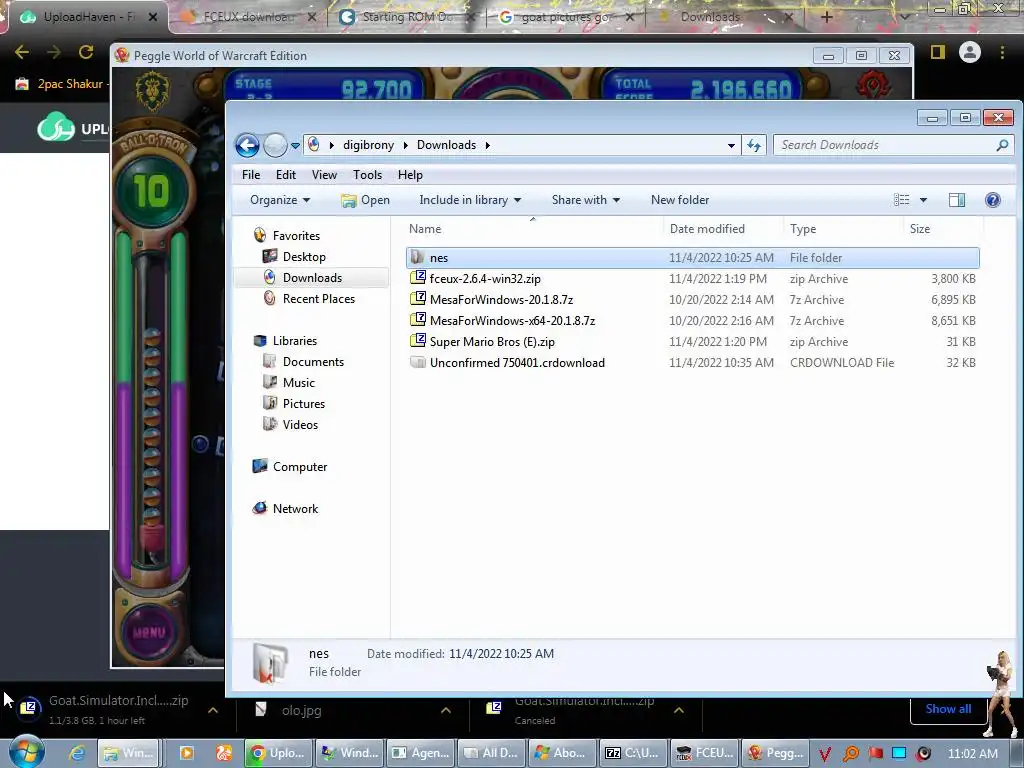Select Super Mario Bros (E).zip
The width and height of the screenshot is (1024, 768).
(692, 342)
